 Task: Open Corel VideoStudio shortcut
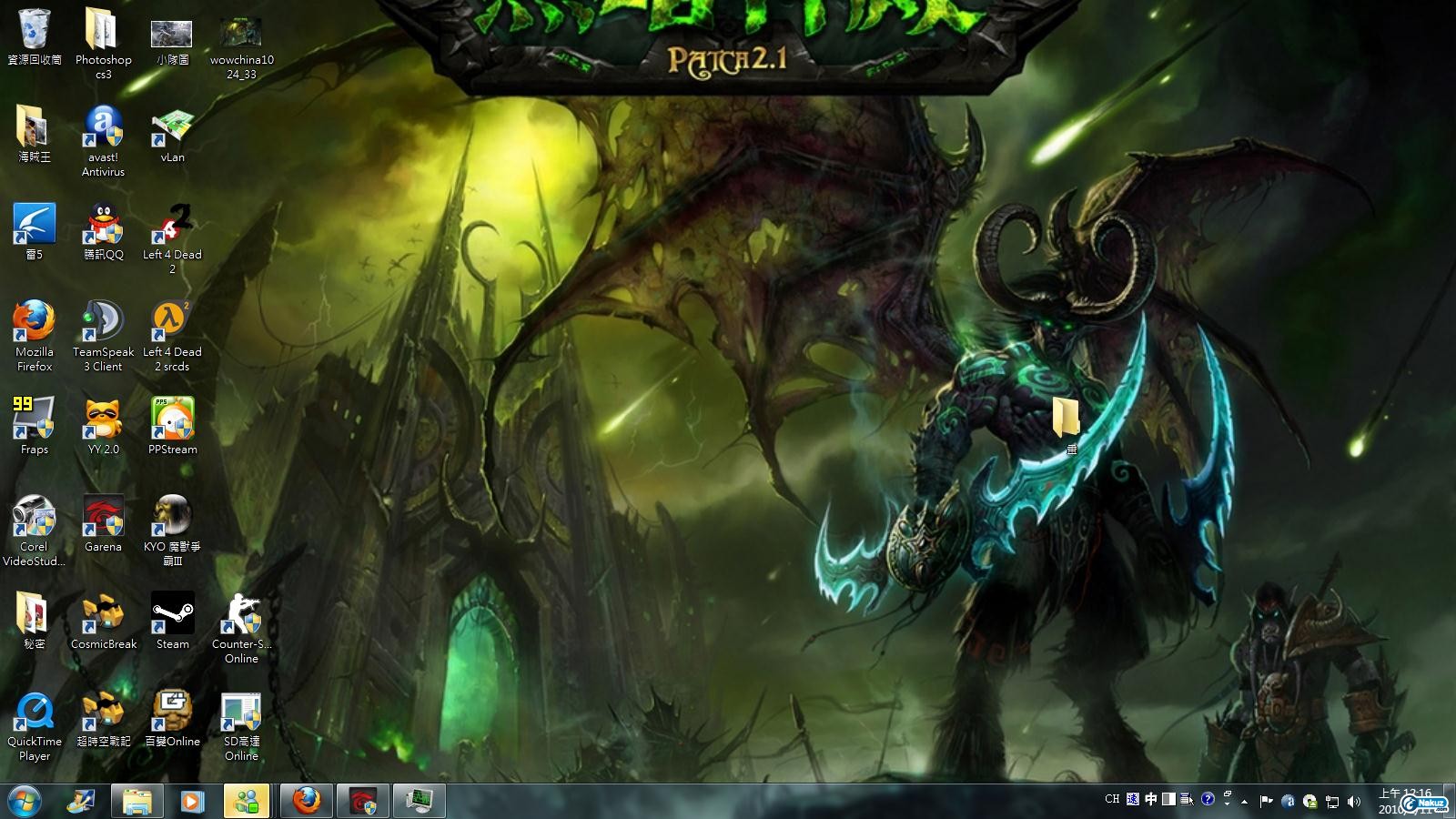point(35,531)
